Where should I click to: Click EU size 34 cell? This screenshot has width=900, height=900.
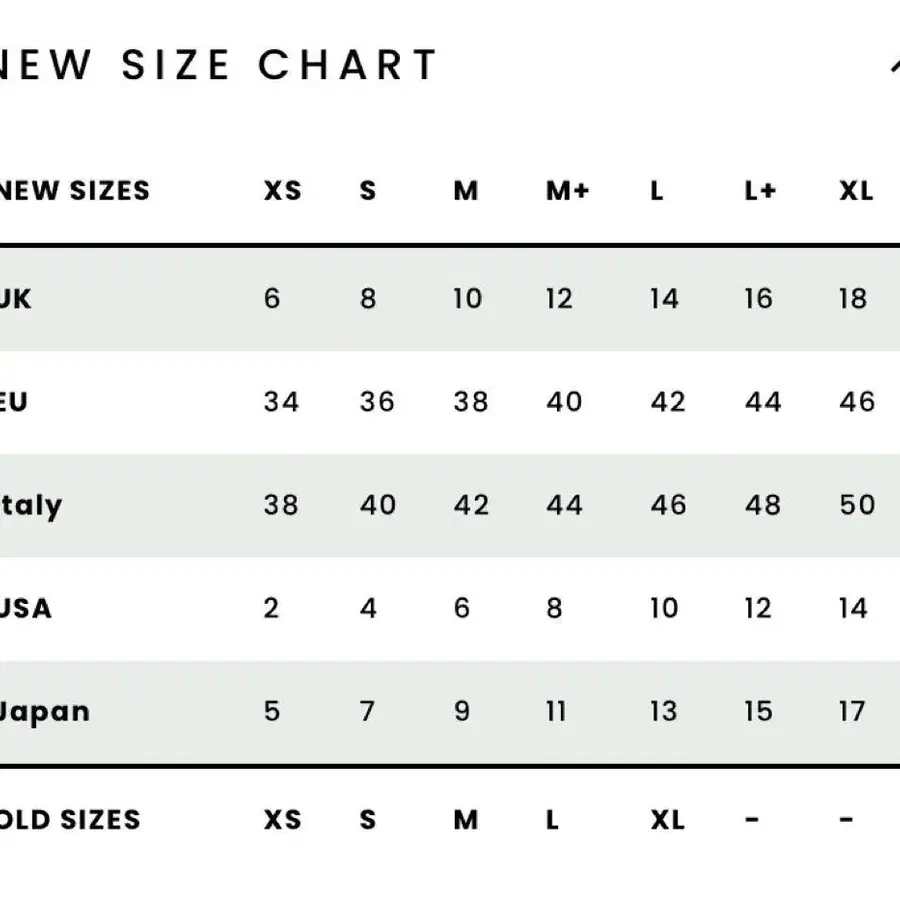pyautogui.click(x=281, y=402)
